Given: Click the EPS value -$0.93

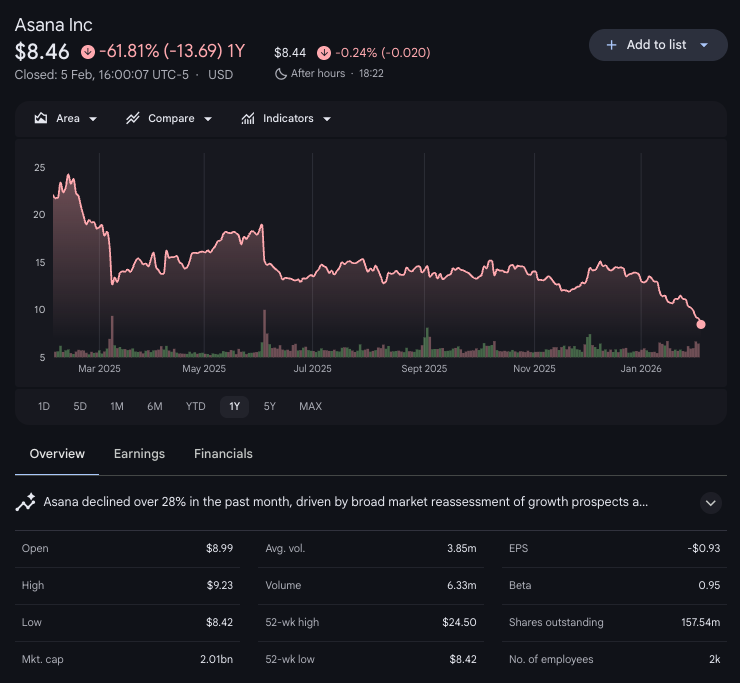Looking at the screenshot, I should click(x=704, y=548).
